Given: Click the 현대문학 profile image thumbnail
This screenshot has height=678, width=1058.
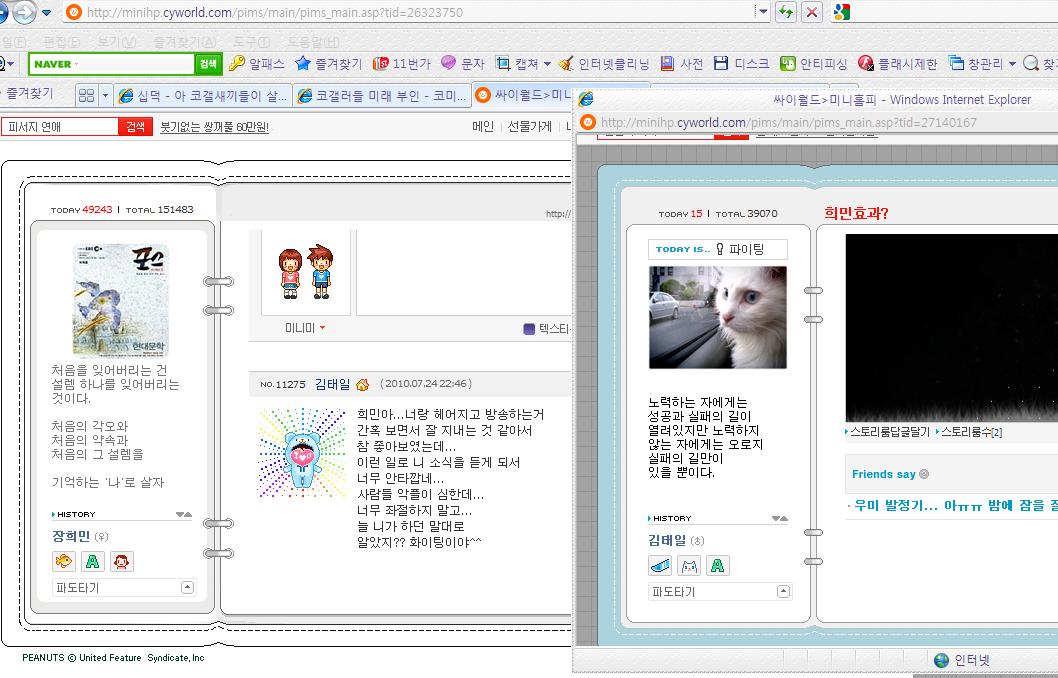Looking at the screenshot, I should [120, 300].
